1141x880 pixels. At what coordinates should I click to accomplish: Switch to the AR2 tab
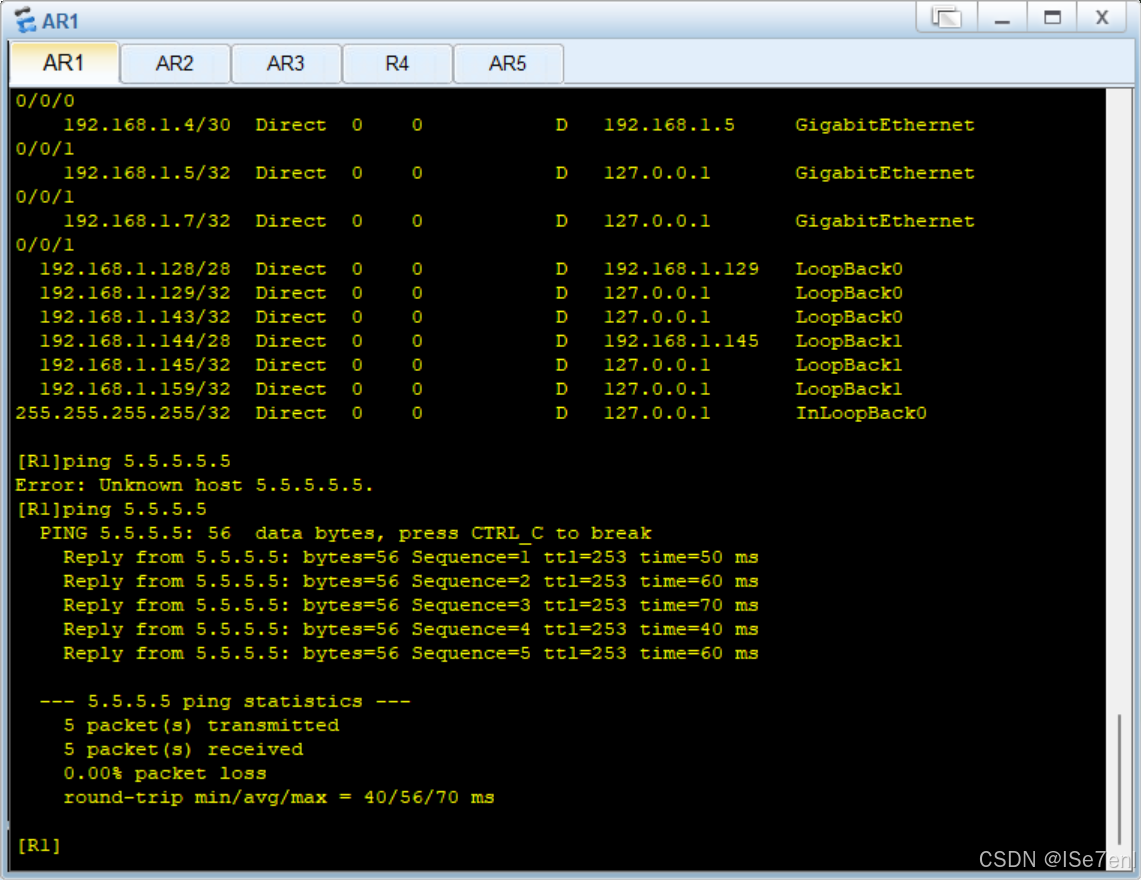(175, 64)
